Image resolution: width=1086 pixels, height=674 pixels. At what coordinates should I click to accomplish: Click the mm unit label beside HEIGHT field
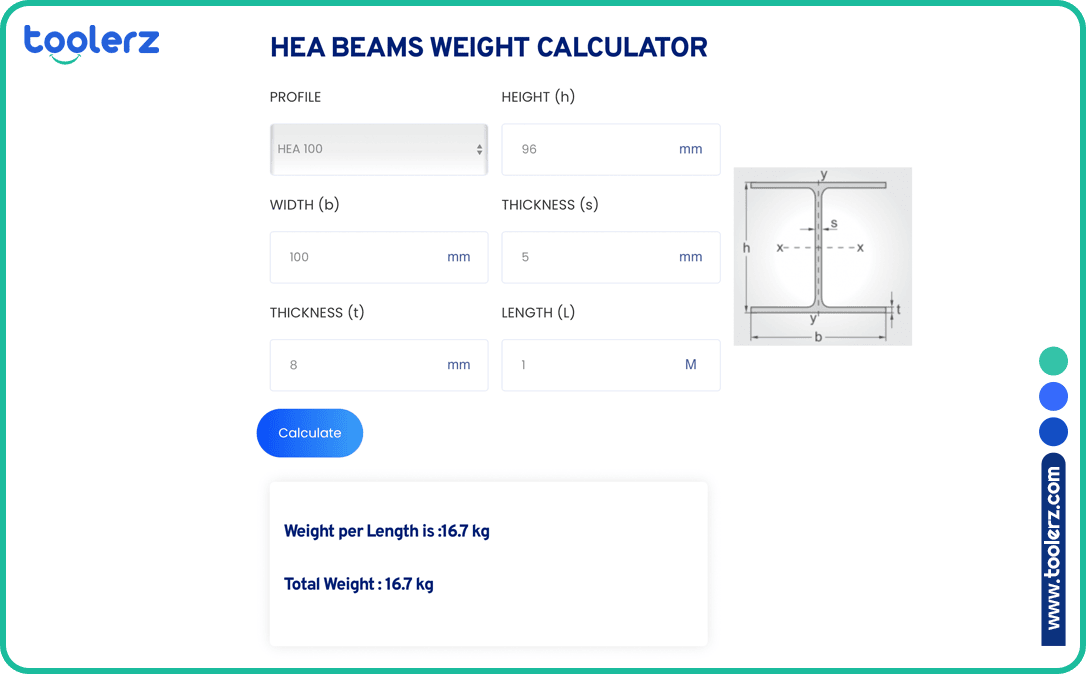click(690, 148)
